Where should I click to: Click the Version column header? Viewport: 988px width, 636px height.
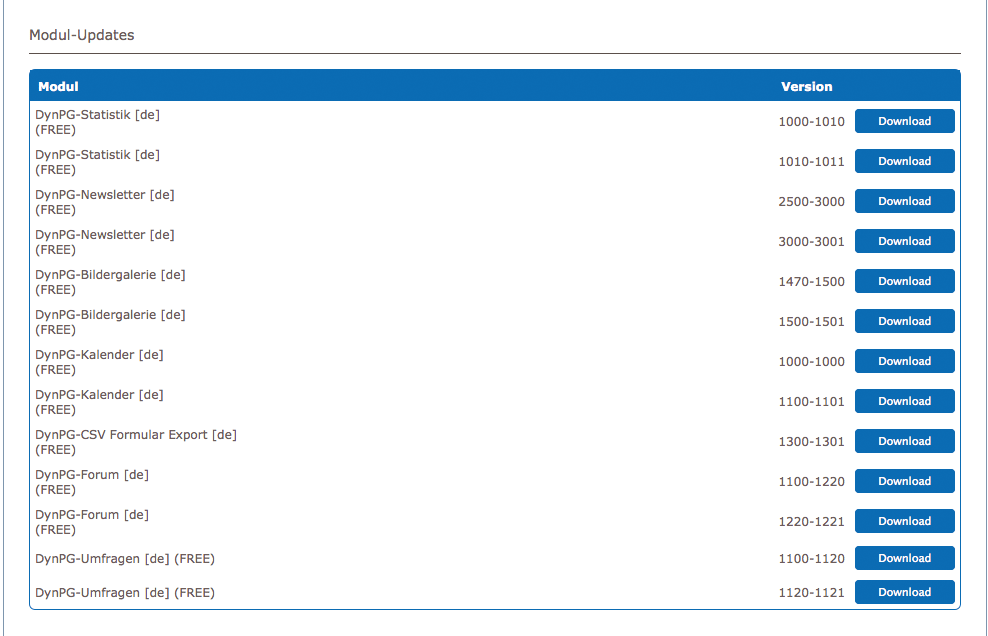pyautogui.click(x=806, y=87)
